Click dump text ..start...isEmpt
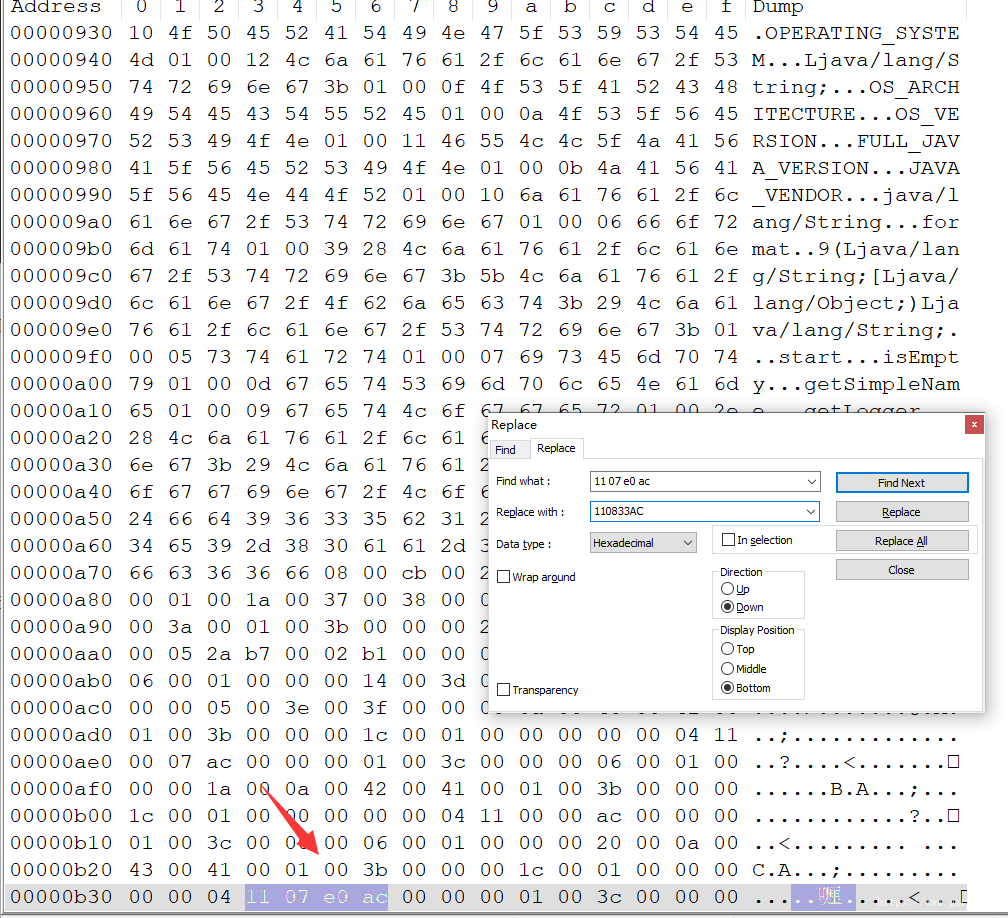This screenshot has height=918, width=1008. tap(856, 357)
